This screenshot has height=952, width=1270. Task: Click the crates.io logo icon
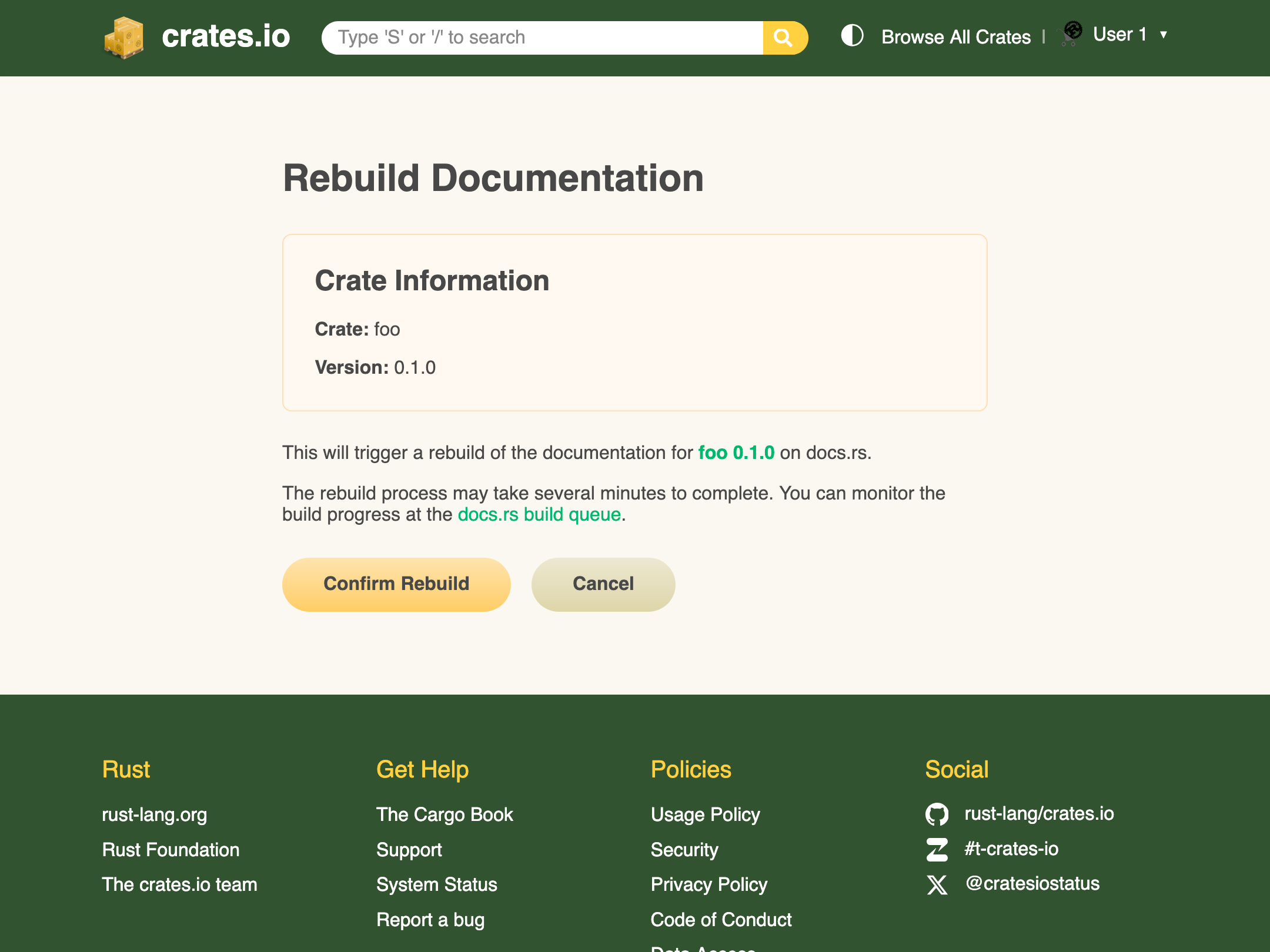(x=123, y=38)
